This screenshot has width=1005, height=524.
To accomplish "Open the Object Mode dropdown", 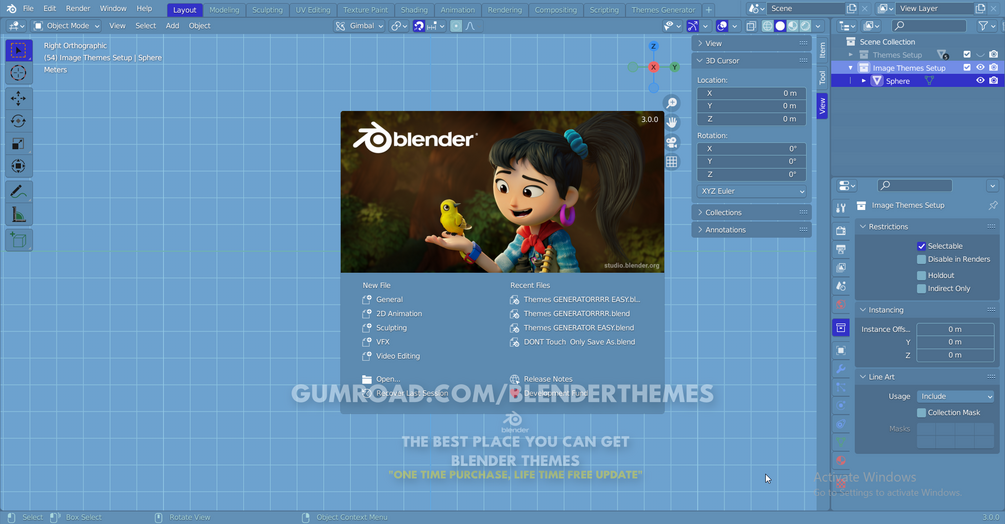I will point(66,26).
